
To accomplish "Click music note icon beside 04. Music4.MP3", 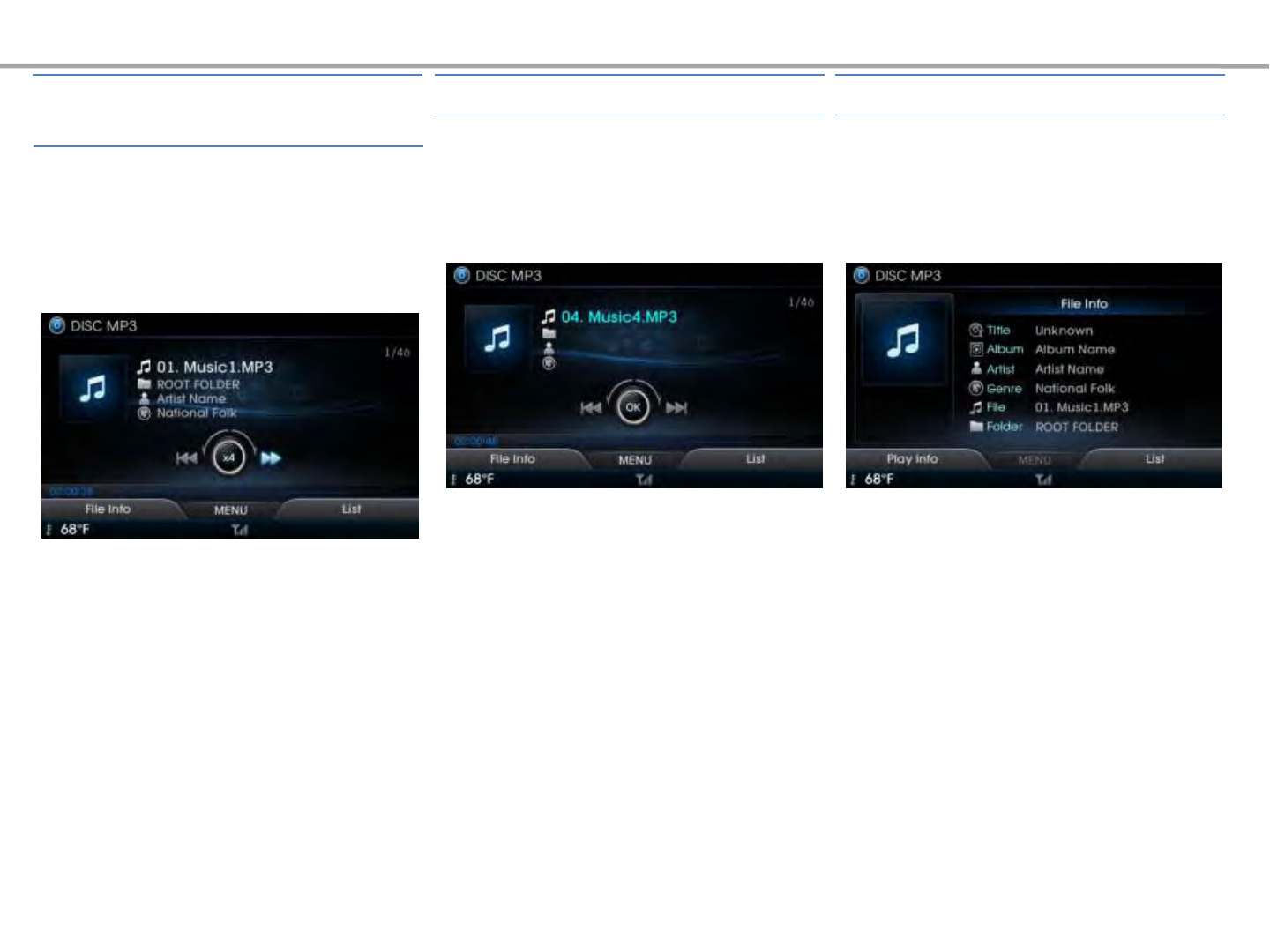I will coord(549,316).
